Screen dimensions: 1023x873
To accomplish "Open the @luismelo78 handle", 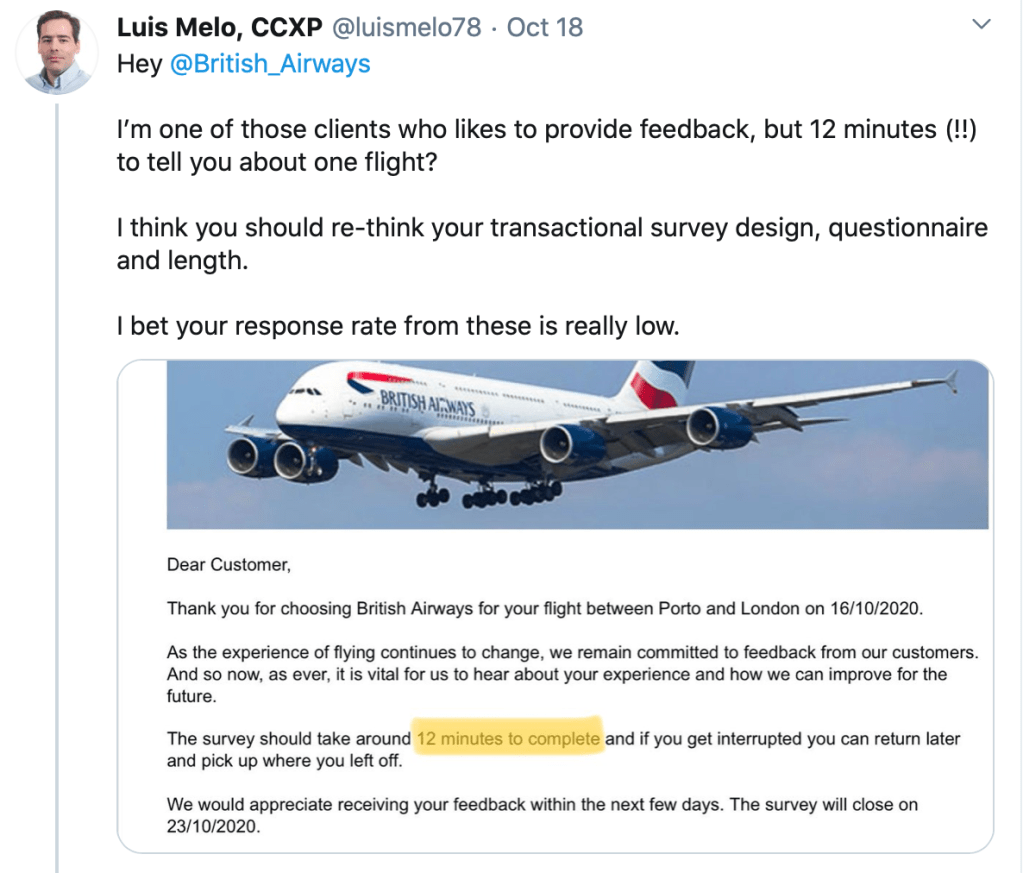I will coord(407,28).
